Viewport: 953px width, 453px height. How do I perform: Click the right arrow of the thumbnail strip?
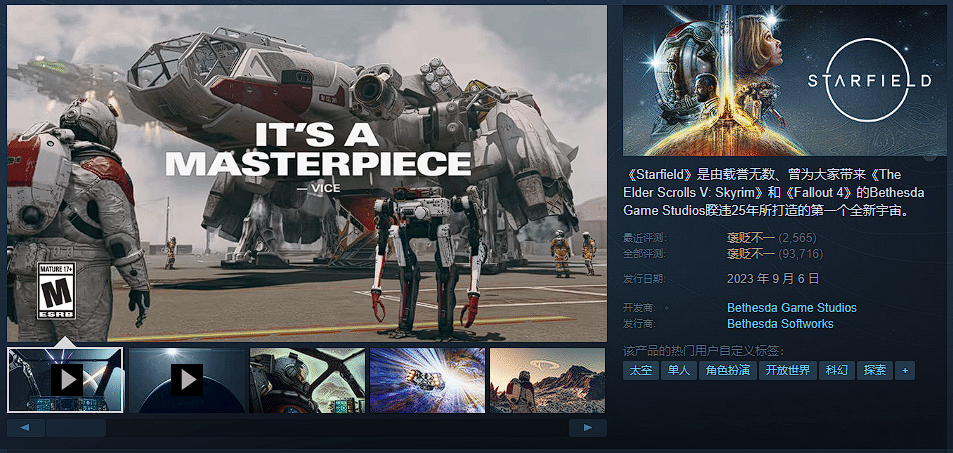click(588, 428)
